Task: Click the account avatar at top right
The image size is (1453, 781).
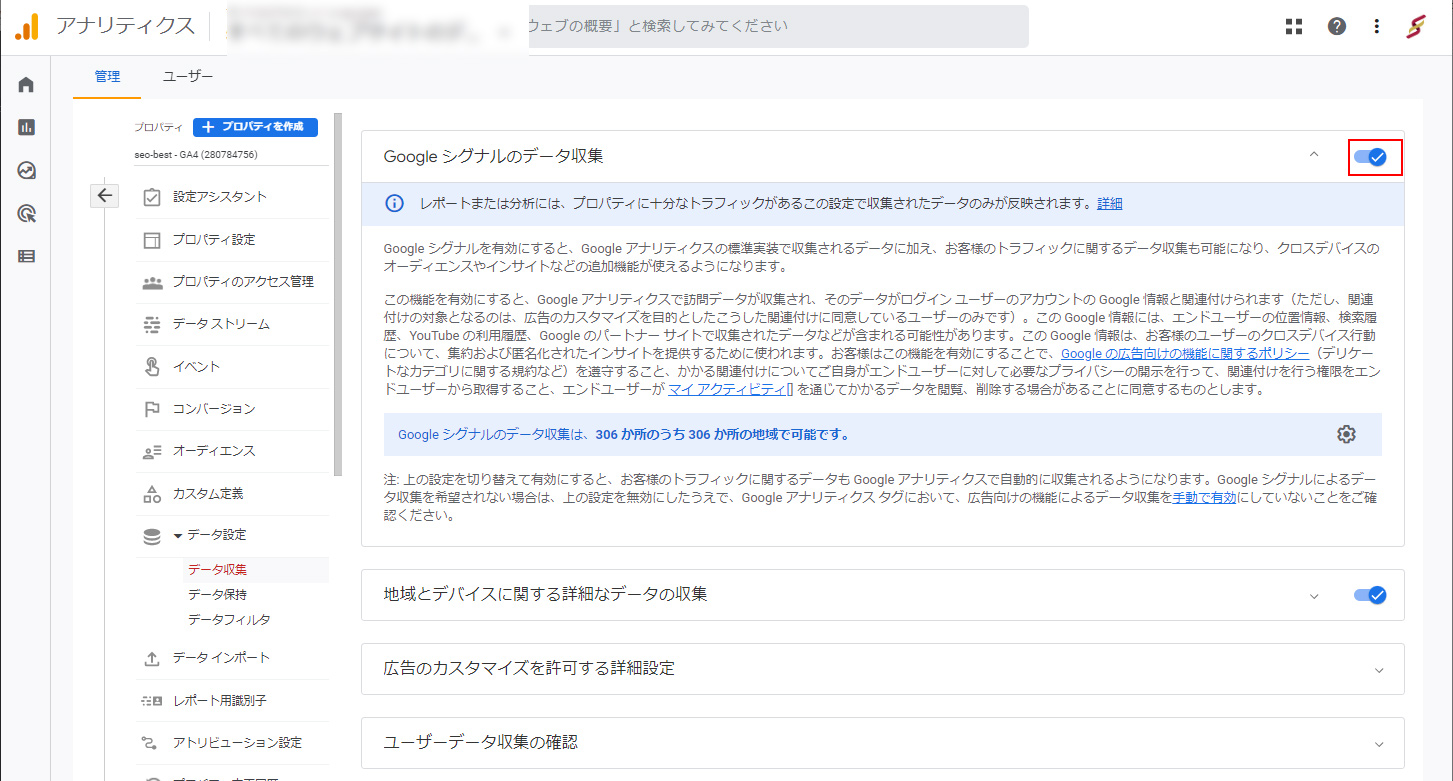Action: click(1417, 27)
